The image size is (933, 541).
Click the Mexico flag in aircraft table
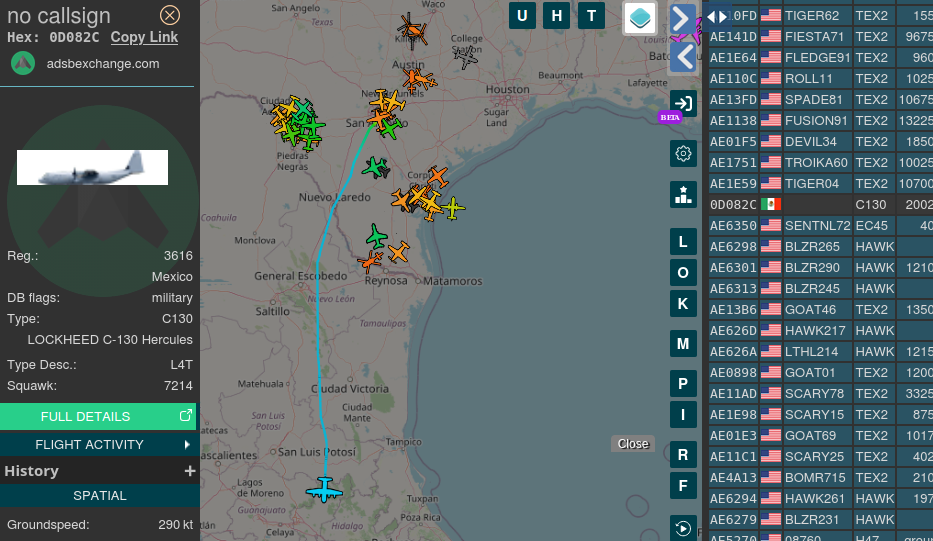[x=771, y=204]
